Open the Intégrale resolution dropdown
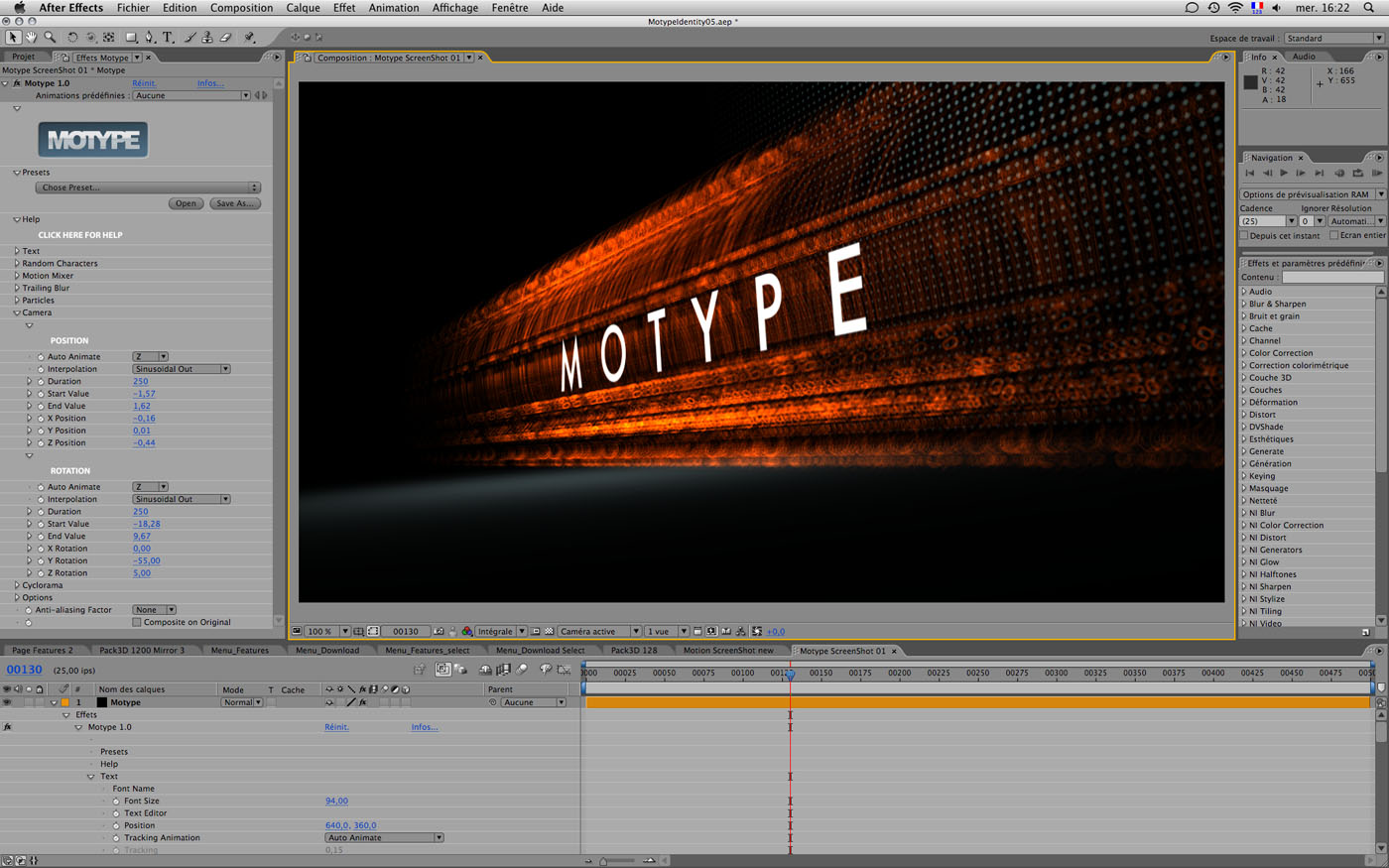This screenshot has width=1389, height=868. 500,631
